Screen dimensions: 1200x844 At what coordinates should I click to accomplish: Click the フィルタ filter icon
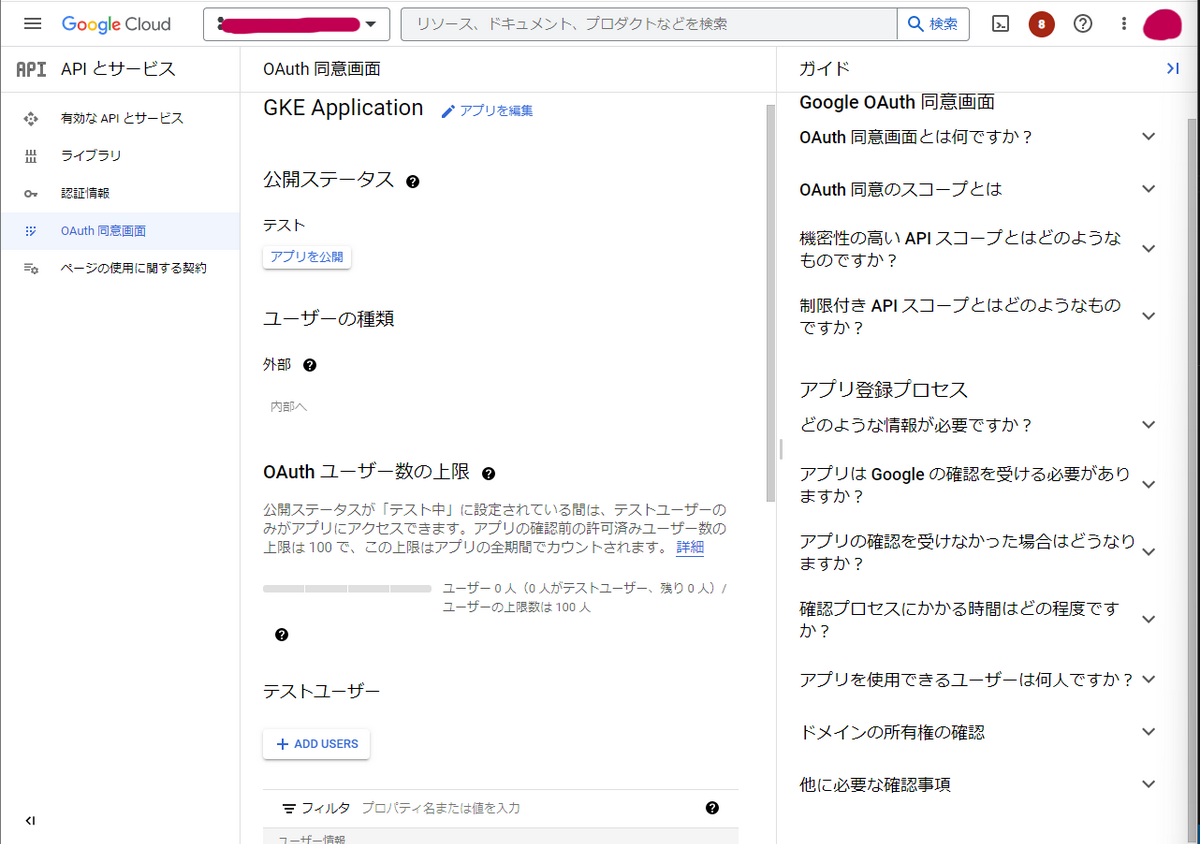pyautogui.click(x=290, y=808)
